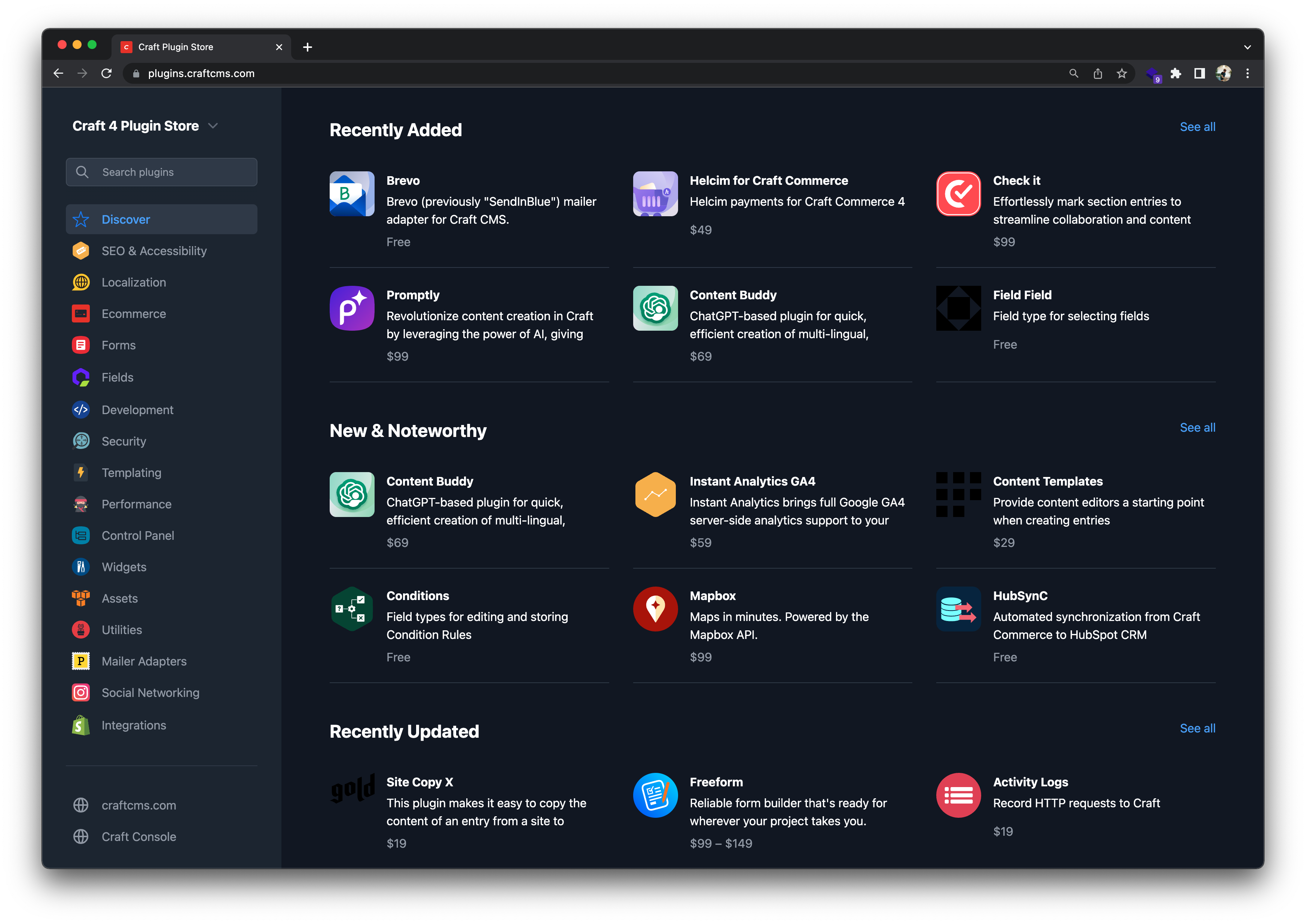
Task: Open the Freeform plugin logo
Action: tap(655, 795)
